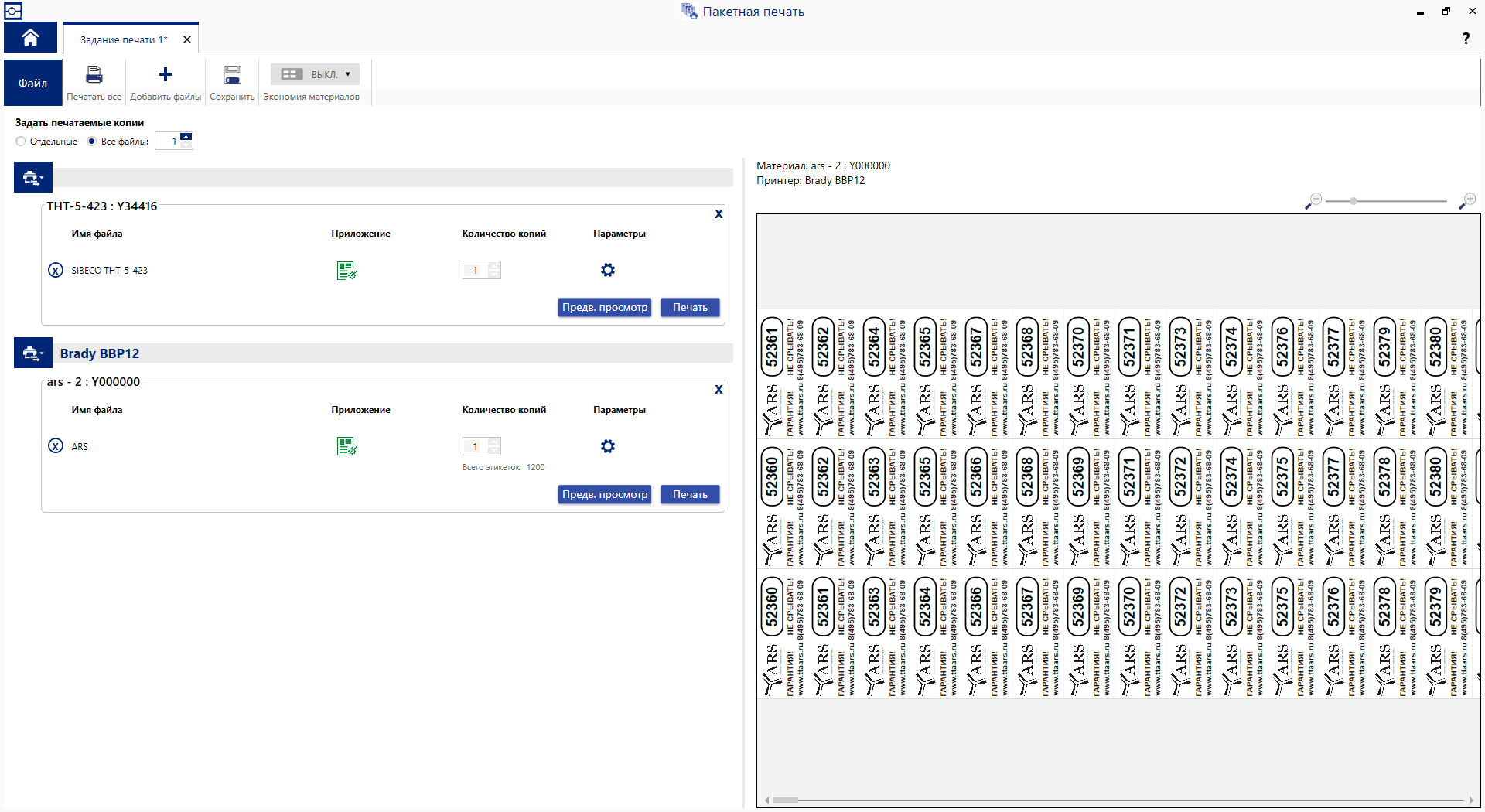The image size is (1485, 812).
Task: Click Печать button for THT-5-423 job
Action: [x=689, y=307]
